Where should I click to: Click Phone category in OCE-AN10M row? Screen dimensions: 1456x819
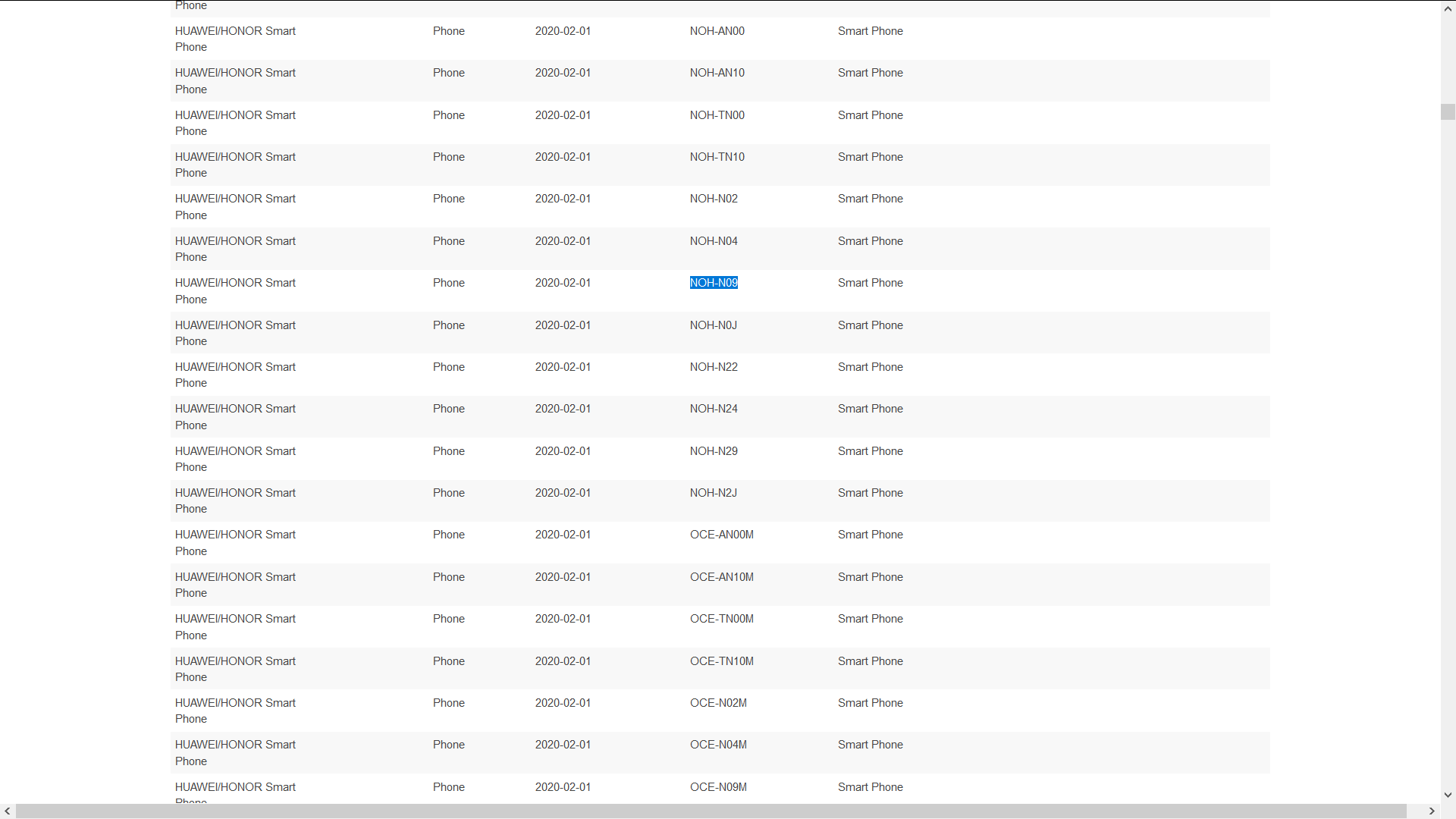coord(449,577)
